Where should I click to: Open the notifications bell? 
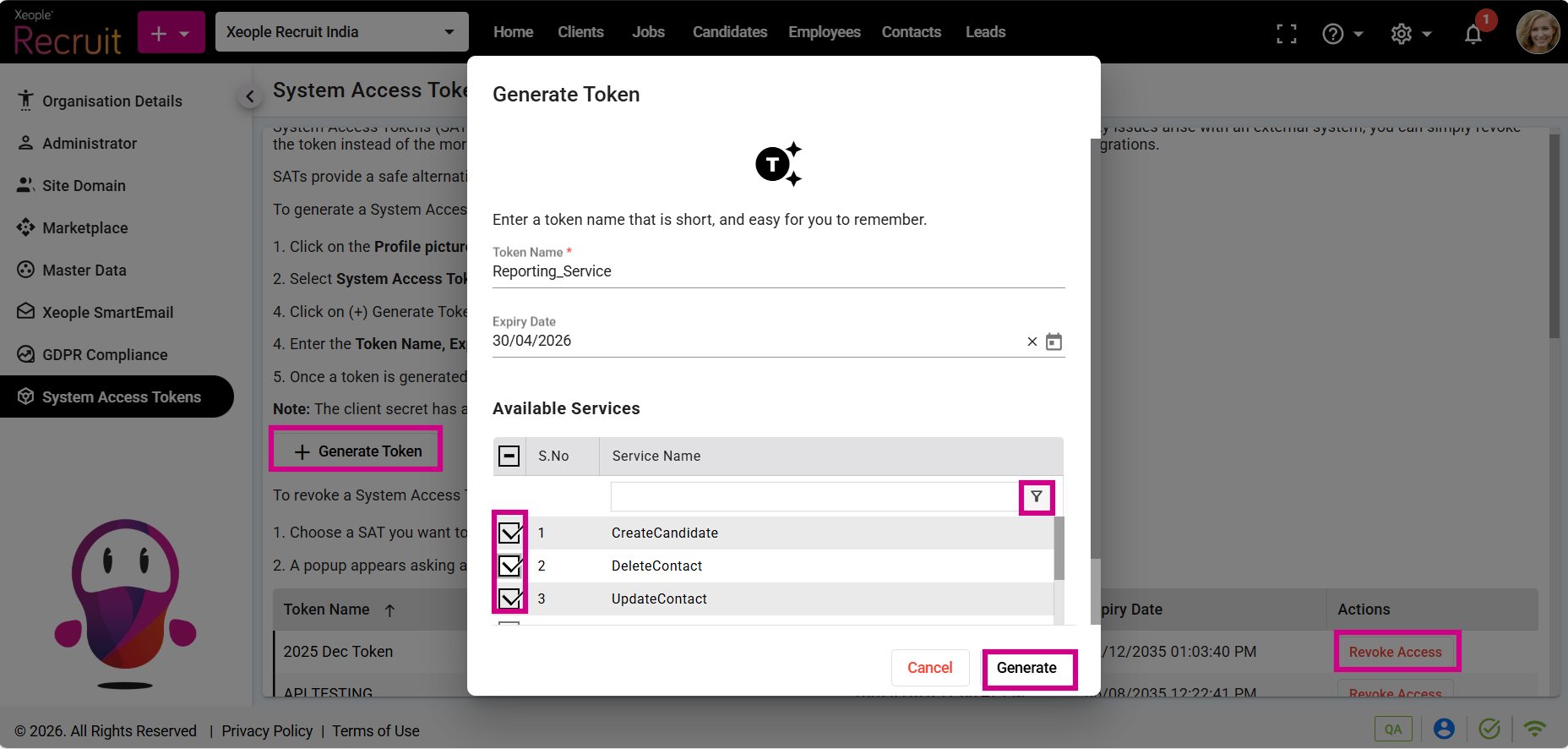point(1473,34)
